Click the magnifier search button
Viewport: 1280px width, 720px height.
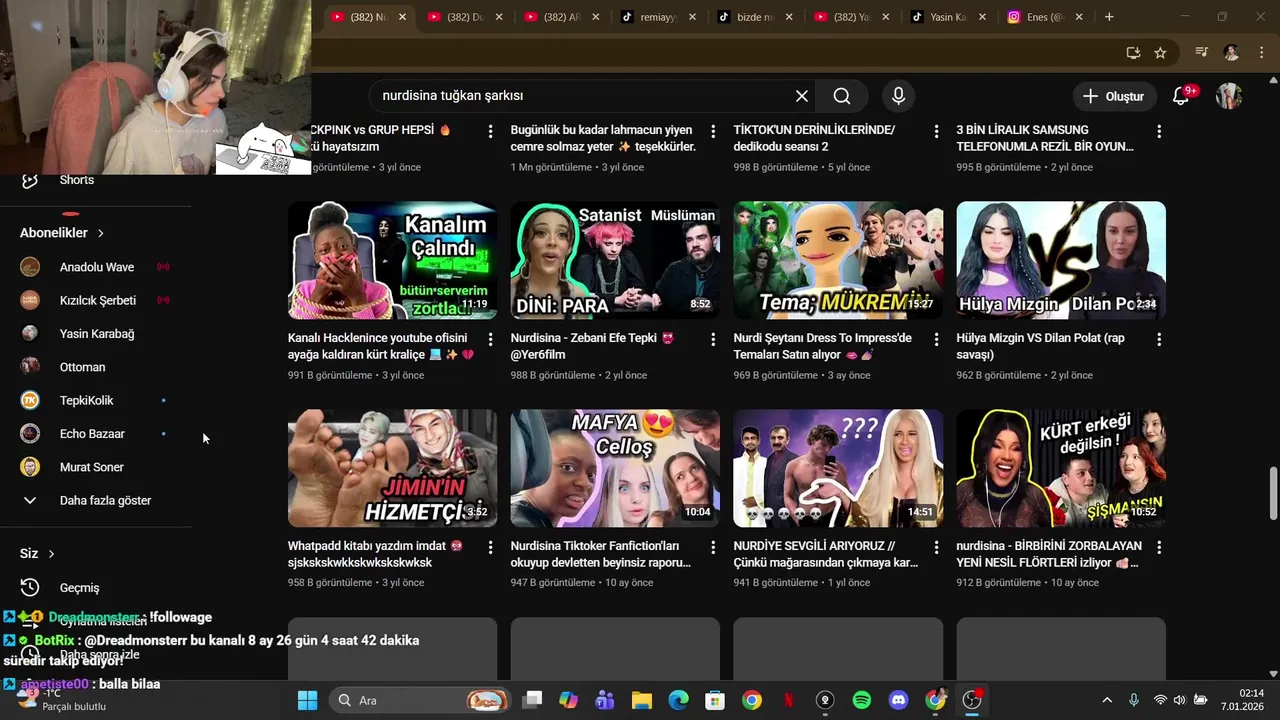click(842, 96)
